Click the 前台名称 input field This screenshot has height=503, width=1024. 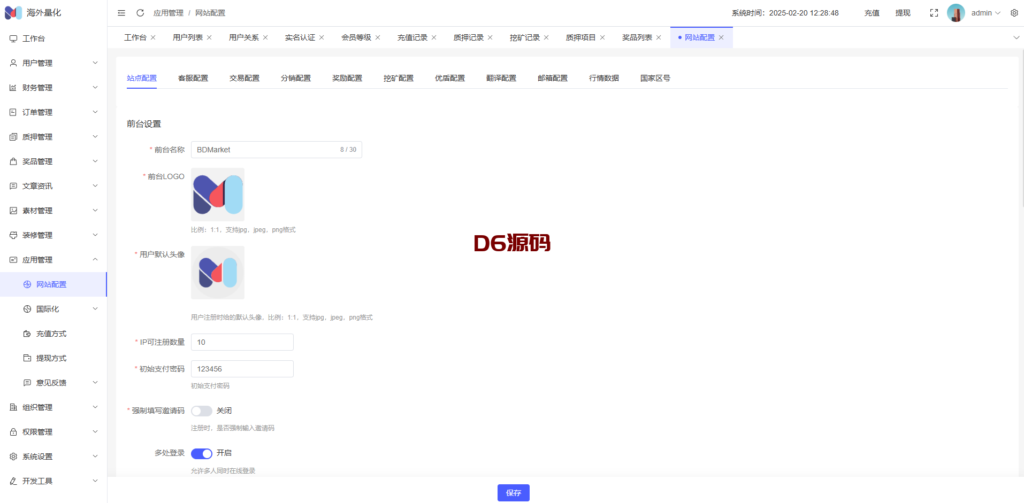pyautogui.click(x=276, y=150)
